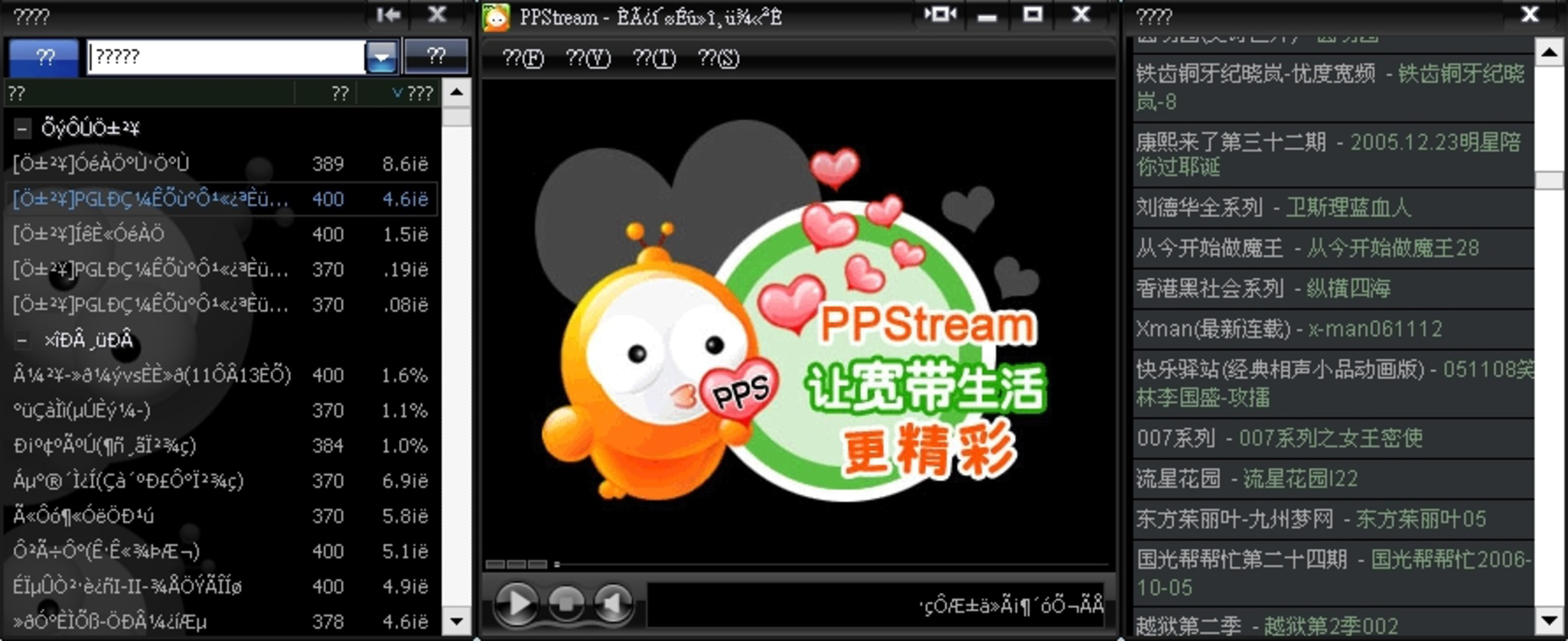Open playlist item Xman(最新连载)
This screenshot has width=1568, height=641.
coord(1333,329)
